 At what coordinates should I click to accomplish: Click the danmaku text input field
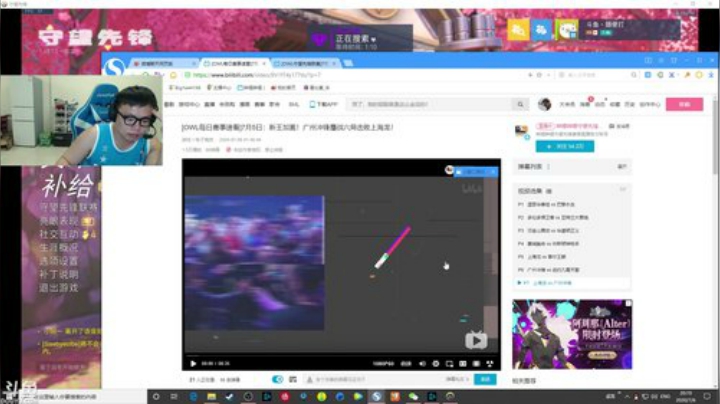pyautogui.click(x=374, y=379)
